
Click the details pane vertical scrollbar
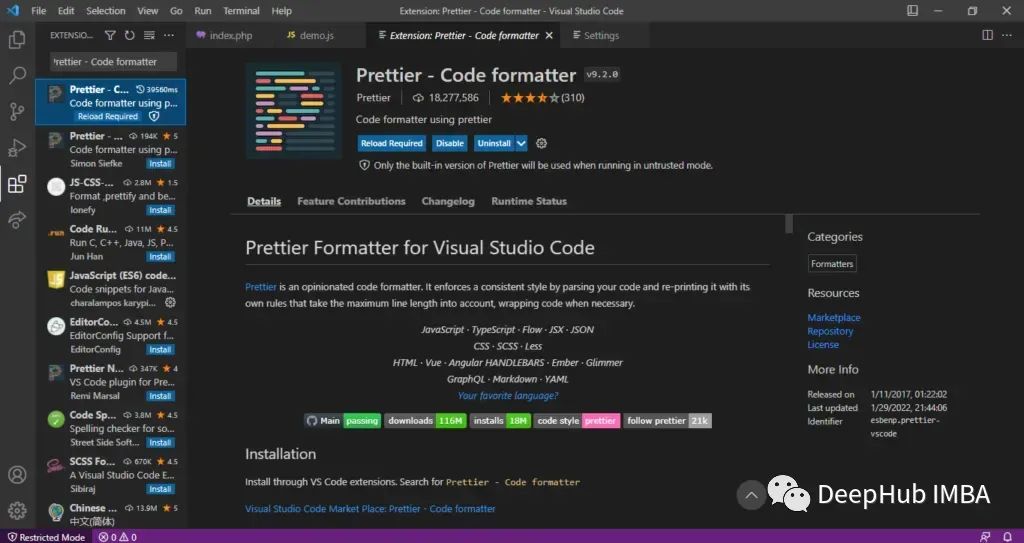click(789, 223)
